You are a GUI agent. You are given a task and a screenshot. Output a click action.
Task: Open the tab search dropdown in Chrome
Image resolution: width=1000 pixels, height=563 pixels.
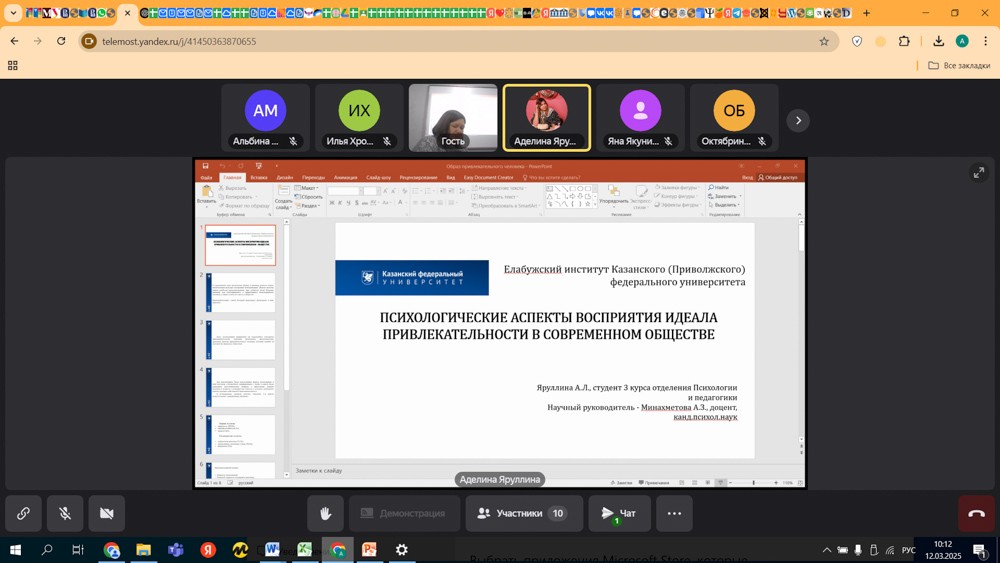point(13,13)
